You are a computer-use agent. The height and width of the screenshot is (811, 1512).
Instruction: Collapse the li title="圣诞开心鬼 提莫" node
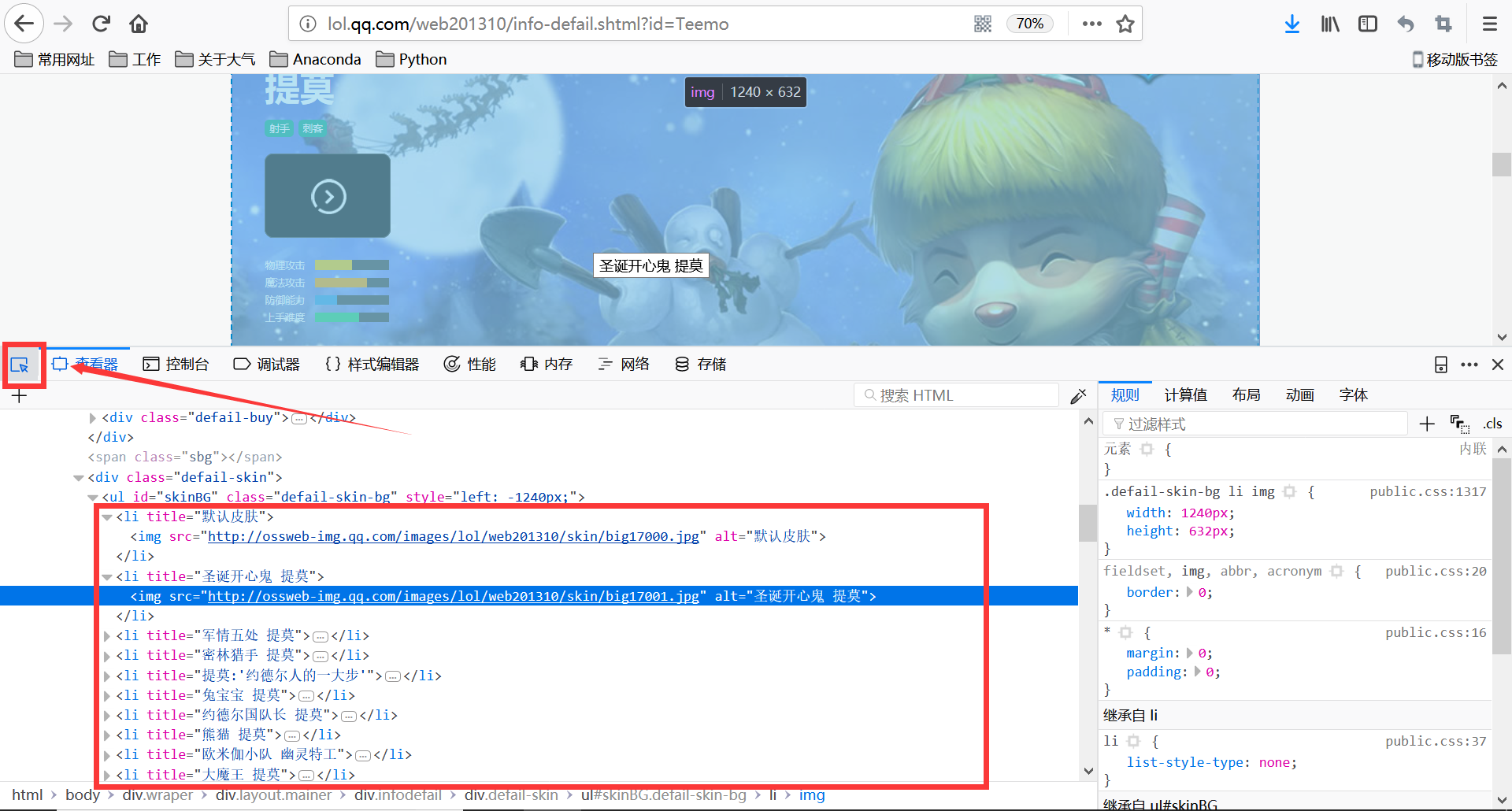click(x=107, y=577)
